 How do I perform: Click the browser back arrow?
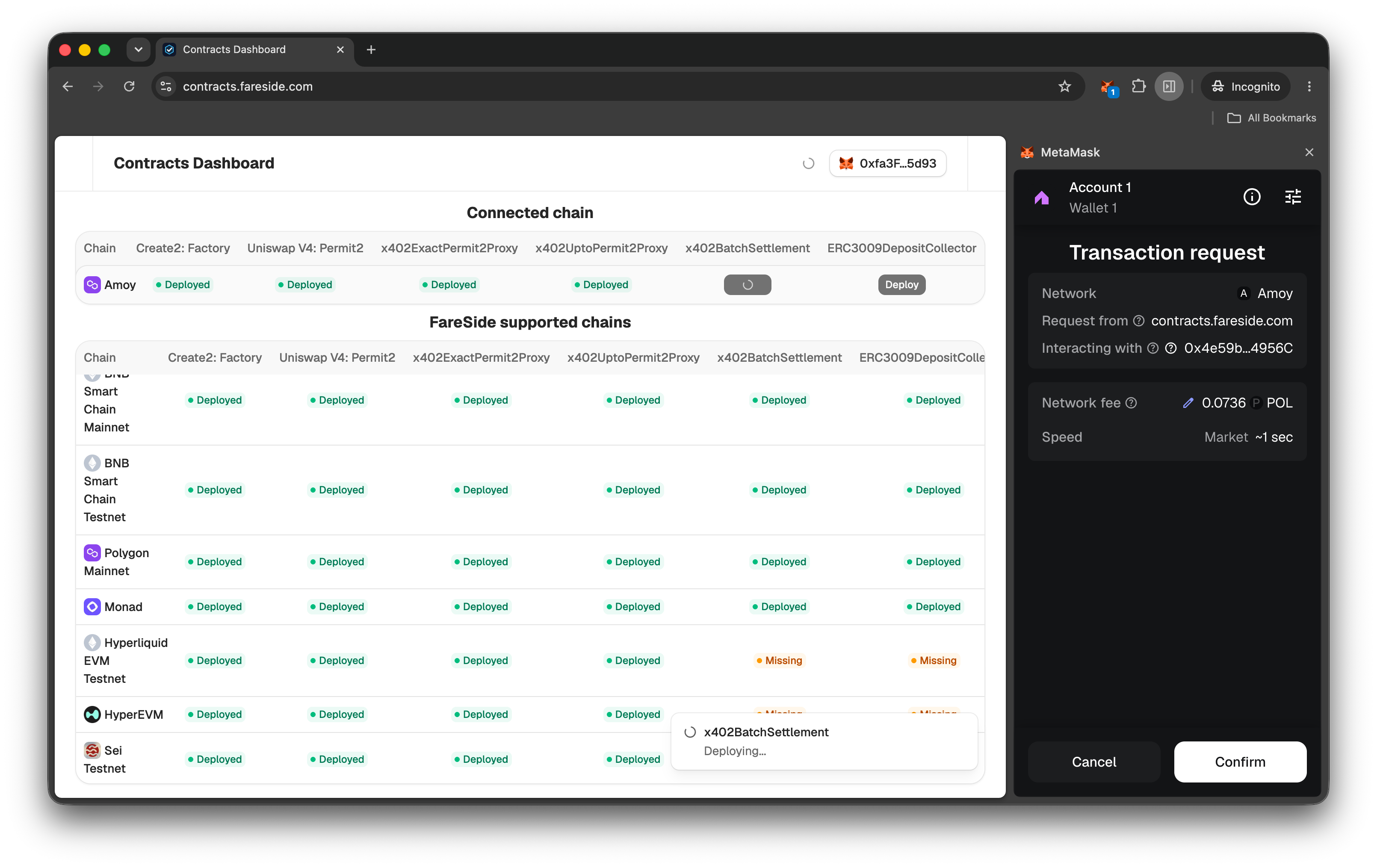click(68, 86)
